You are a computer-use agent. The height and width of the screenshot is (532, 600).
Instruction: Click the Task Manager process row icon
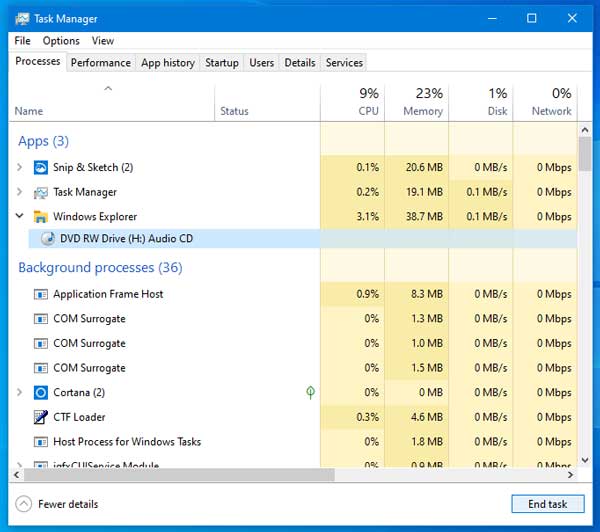tap(41, 193)
